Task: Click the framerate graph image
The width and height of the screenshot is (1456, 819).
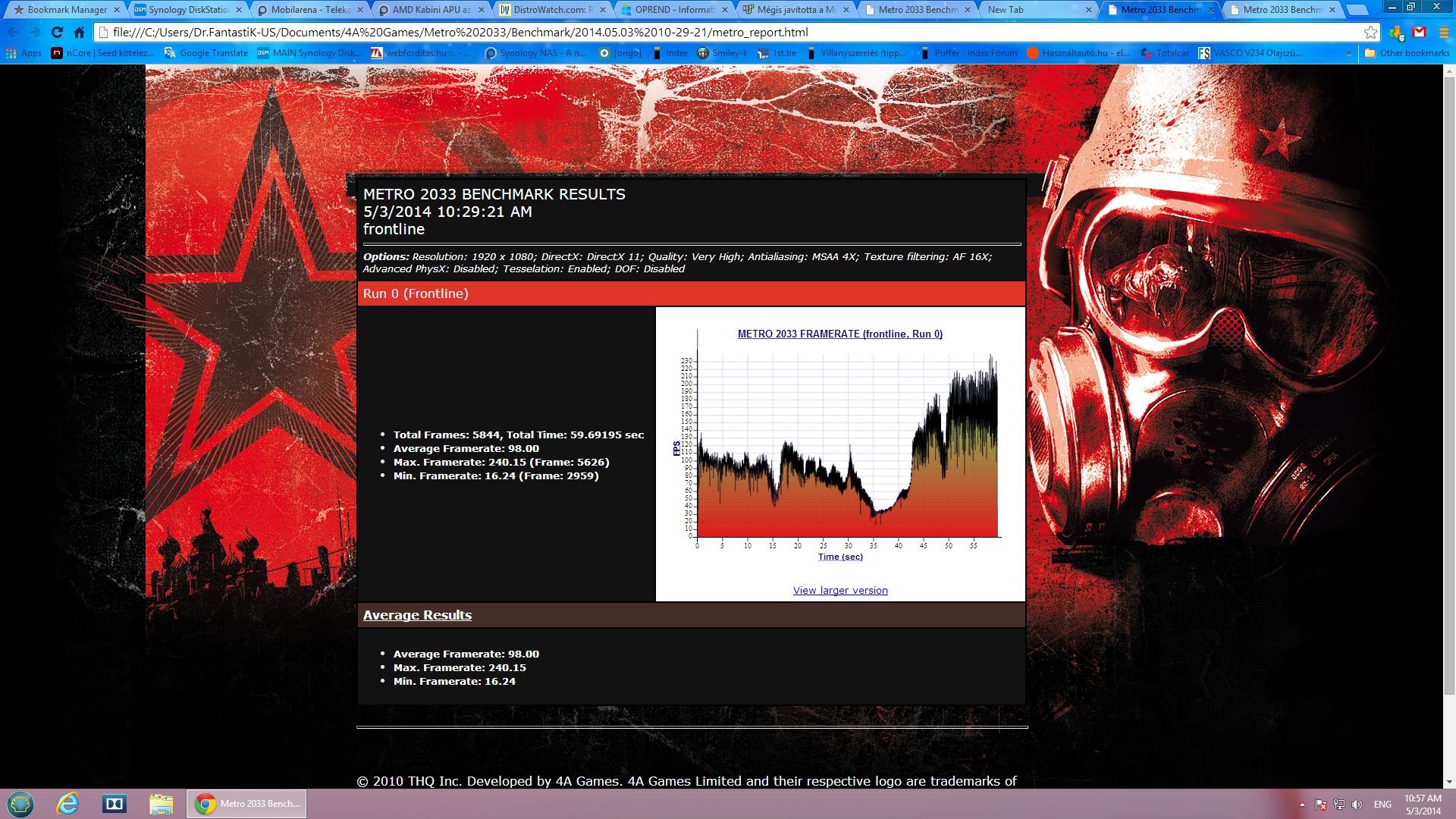Action: (x=840, y=447)
